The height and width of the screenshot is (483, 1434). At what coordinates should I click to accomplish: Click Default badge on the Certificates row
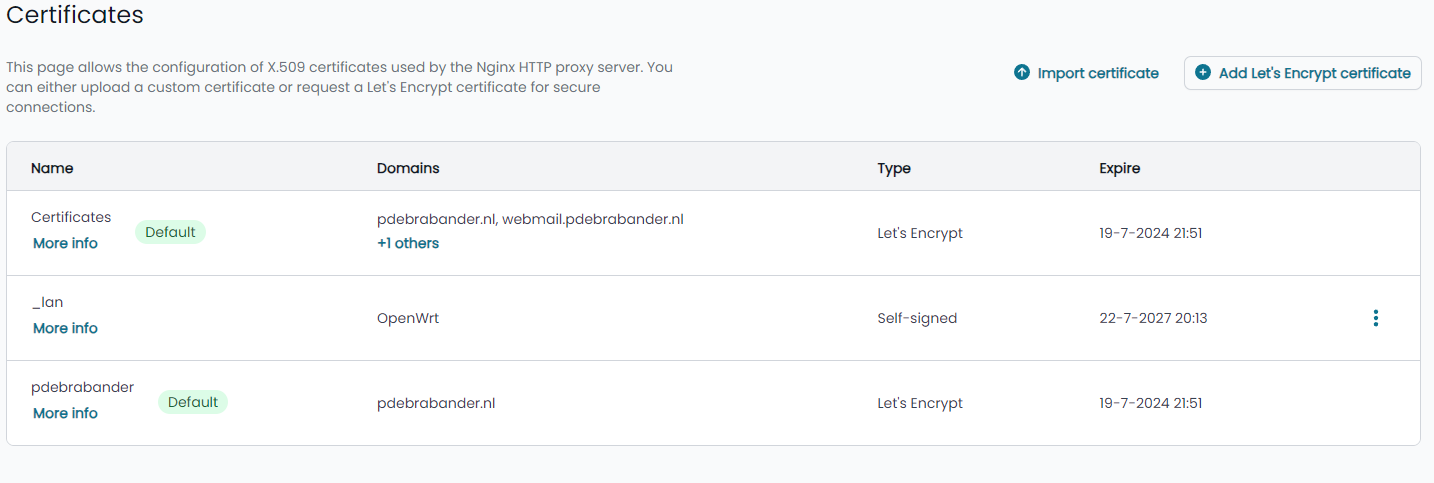[x=170, y=232]
